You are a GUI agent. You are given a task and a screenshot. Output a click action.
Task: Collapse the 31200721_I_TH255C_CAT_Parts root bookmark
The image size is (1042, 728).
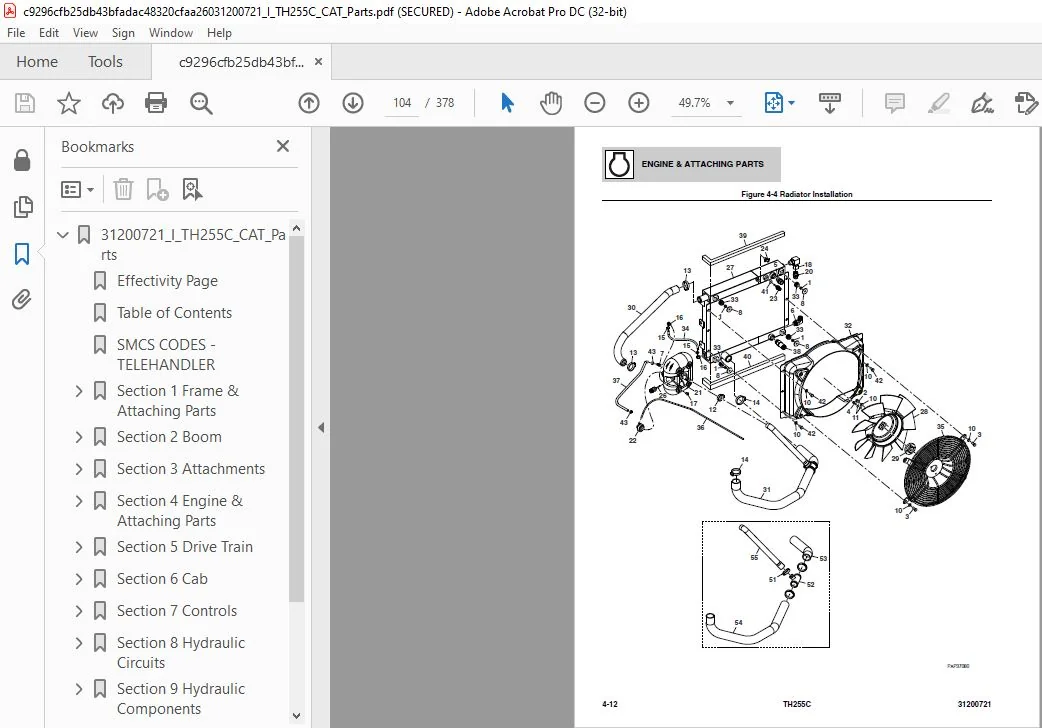pyautogui.click(x=63, y=235)
